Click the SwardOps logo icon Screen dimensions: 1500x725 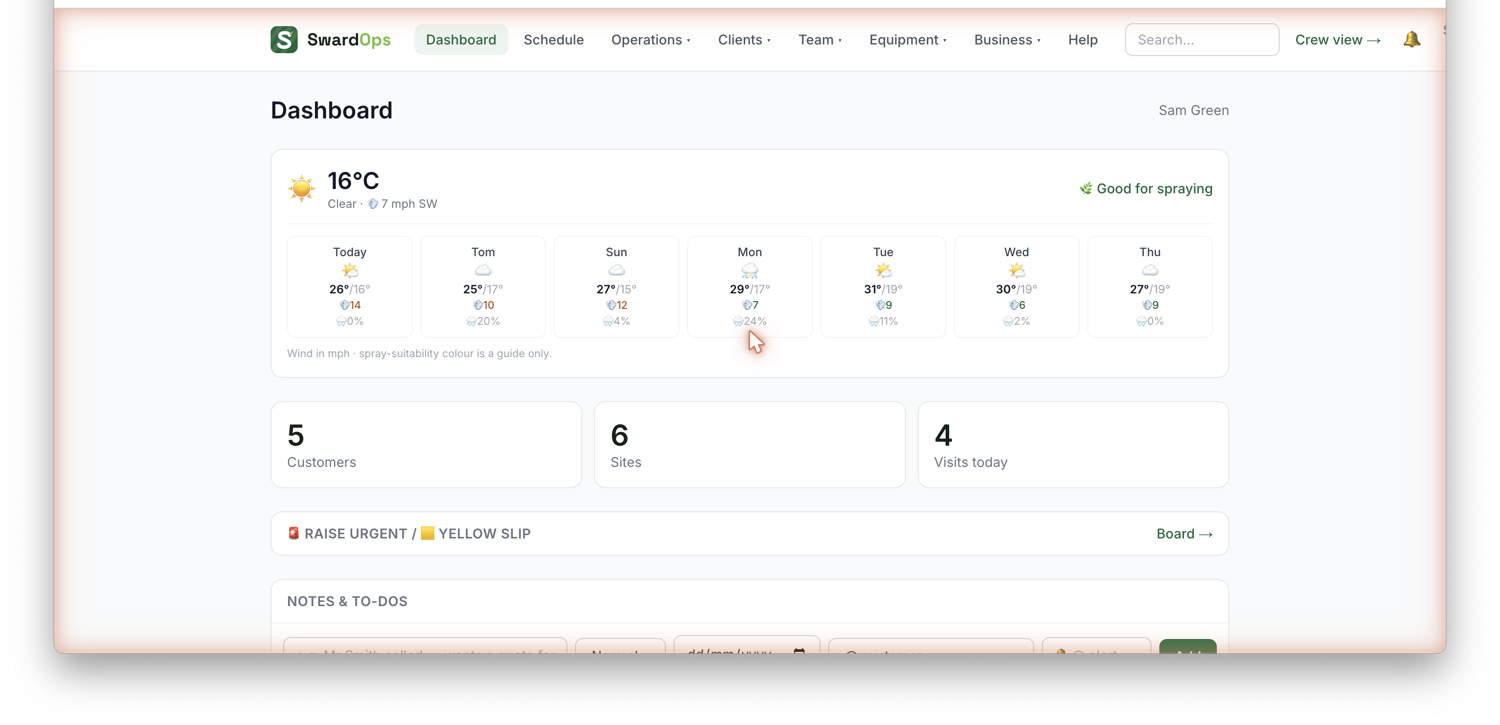[284, 40]
